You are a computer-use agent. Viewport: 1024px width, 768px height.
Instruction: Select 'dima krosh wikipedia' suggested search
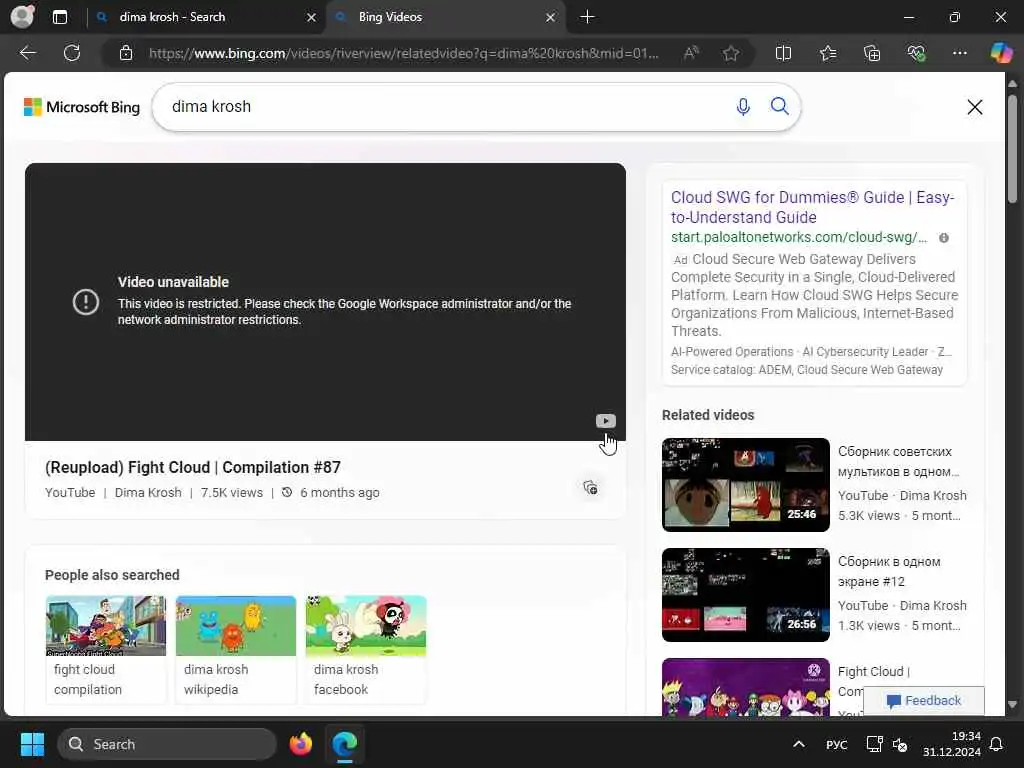(236, 649)
